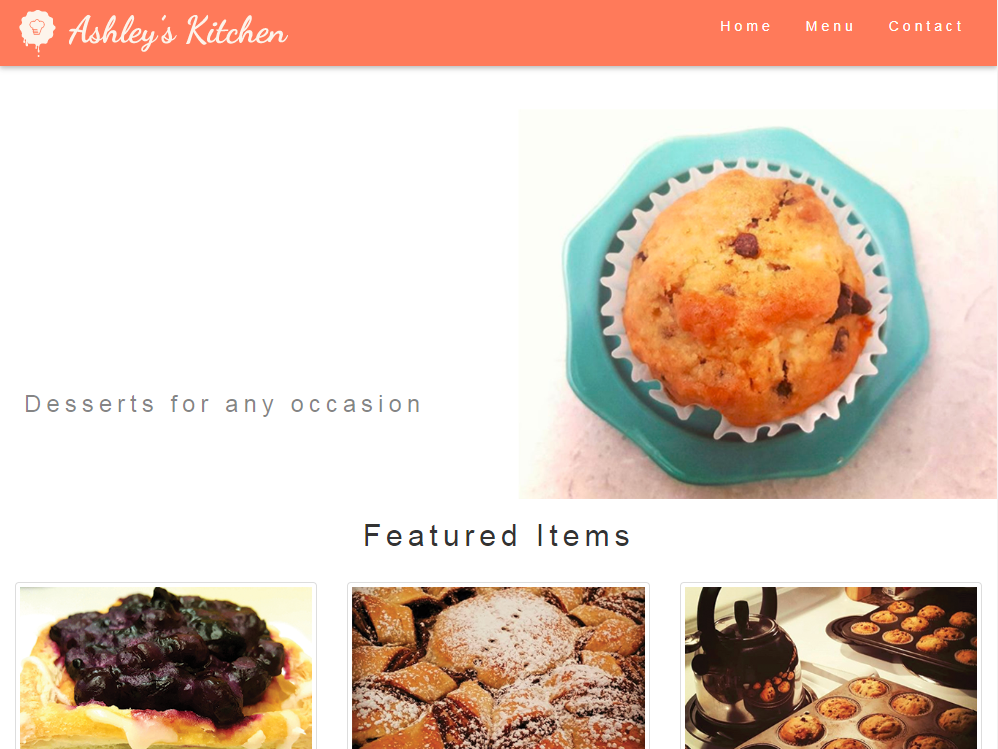998x749 pixels.
Task: Click the chocolate chip muffin hero image
Action: 757,304
